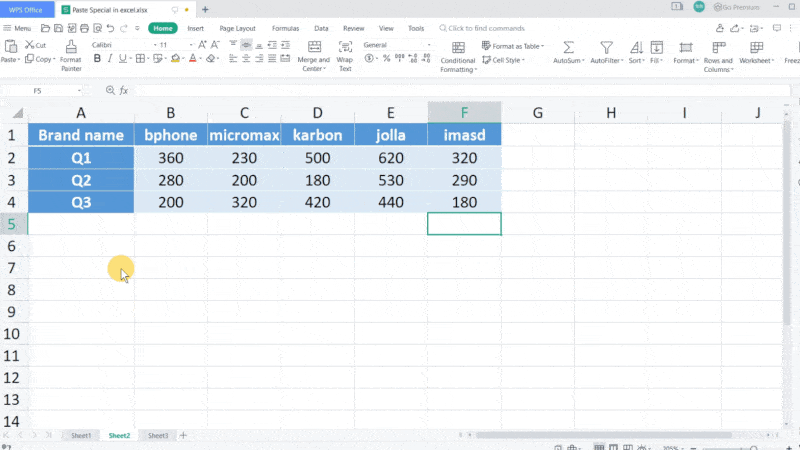Image resolution: width=800 pixels, height=450 pixels.
Task: Click the WPS Office home tab
Action: pyautogui.click(x=26, y=10)
